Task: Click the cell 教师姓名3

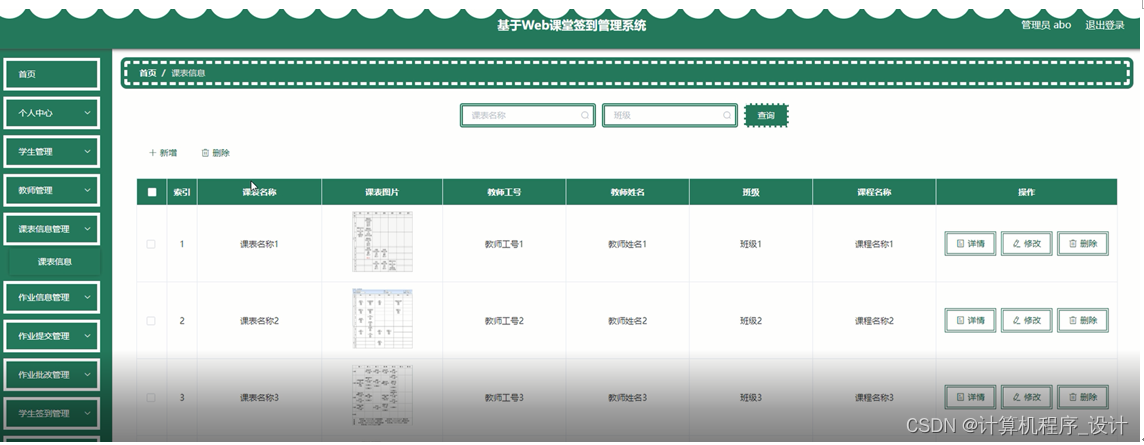Action: 627,398
